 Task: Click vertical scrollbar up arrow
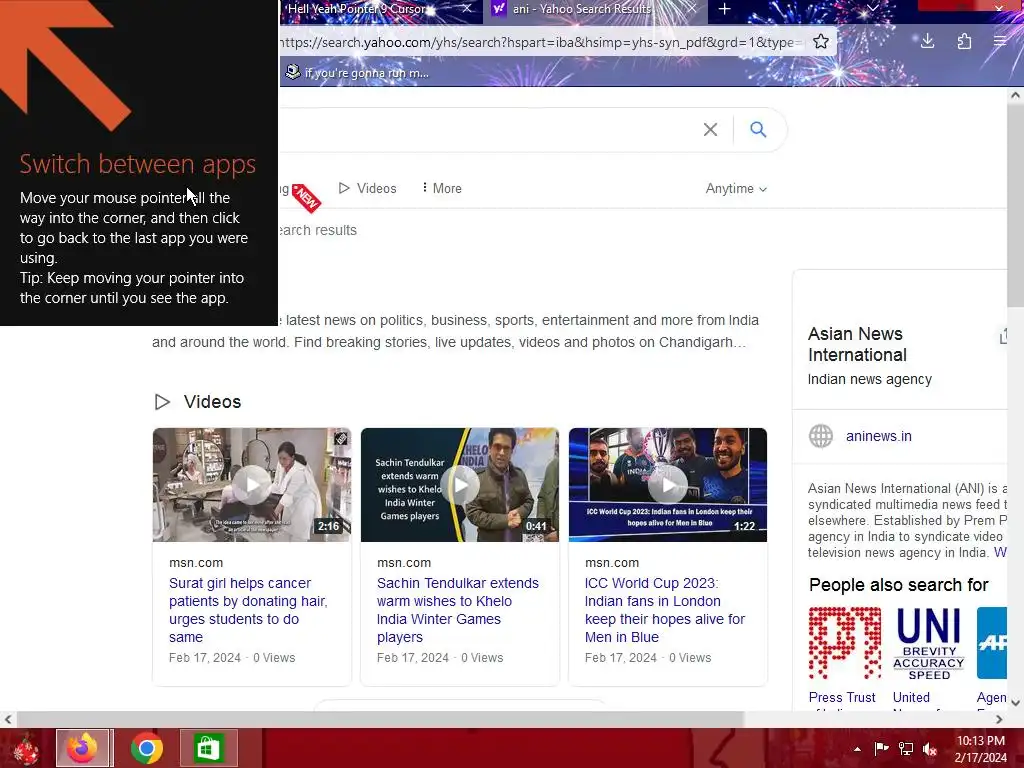pos(1015,95)
